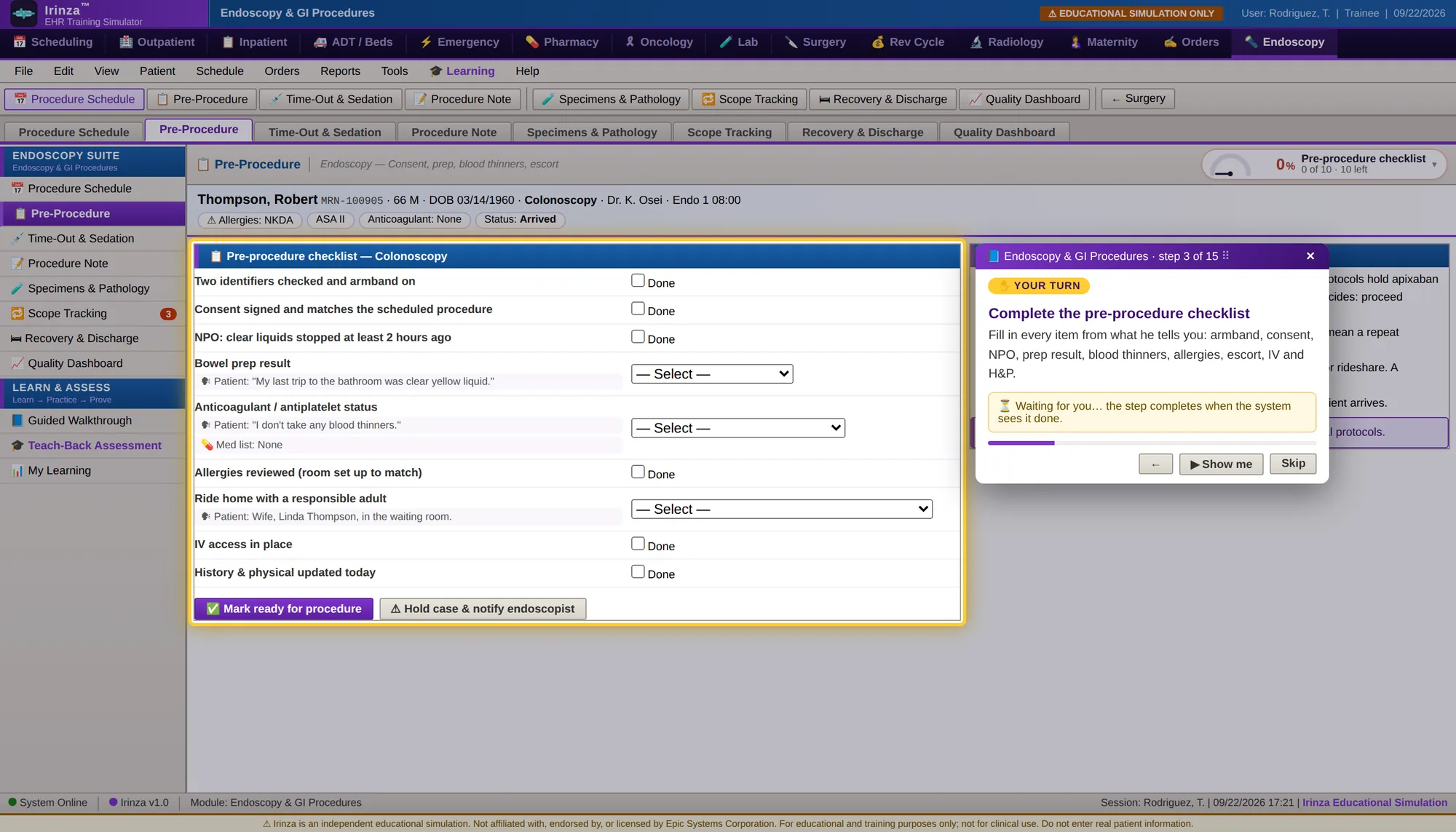Screen dimensions: 1456x832
Task: Click the walkthrough step progress bar
Action: [x=1152, y=443]
